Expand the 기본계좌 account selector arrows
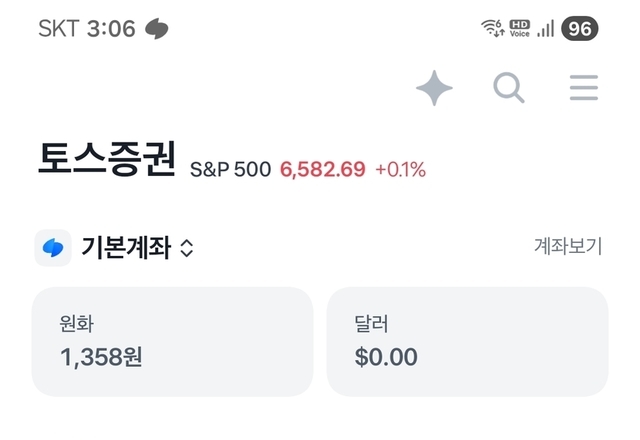 [186, 249]
